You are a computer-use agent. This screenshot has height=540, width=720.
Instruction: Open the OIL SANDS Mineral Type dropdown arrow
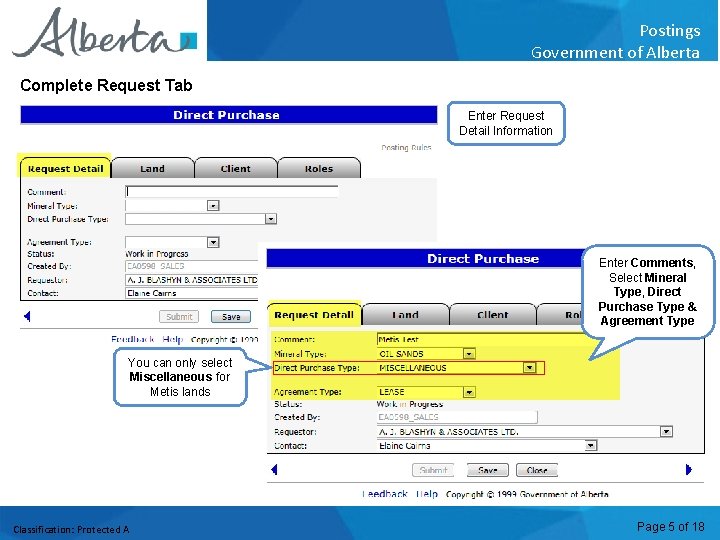(x=469, y=354)
